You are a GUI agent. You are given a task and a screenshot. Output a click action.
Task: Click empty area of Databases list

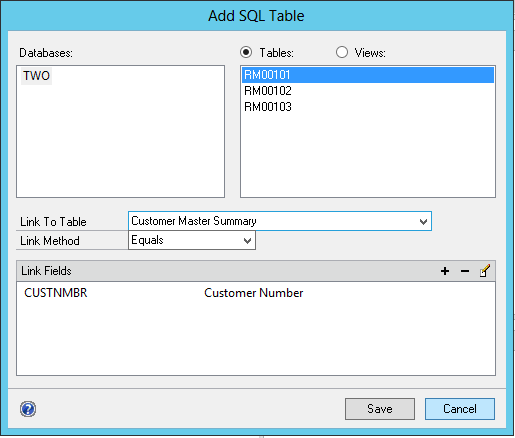[120, 140]
